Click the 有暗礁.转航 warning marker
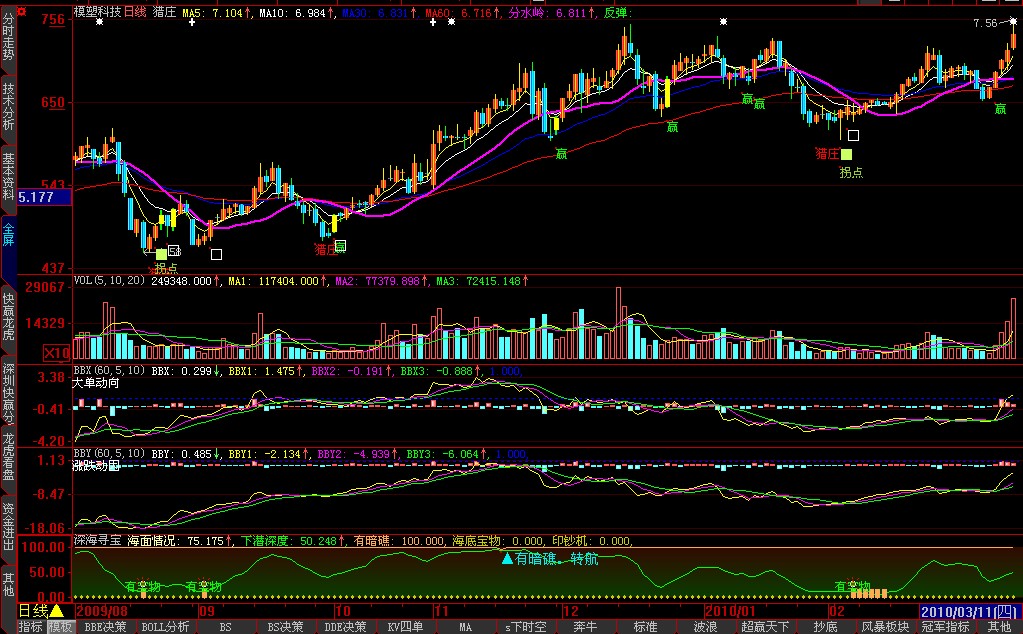The image size is (1023, 634). tap(549, 559)
